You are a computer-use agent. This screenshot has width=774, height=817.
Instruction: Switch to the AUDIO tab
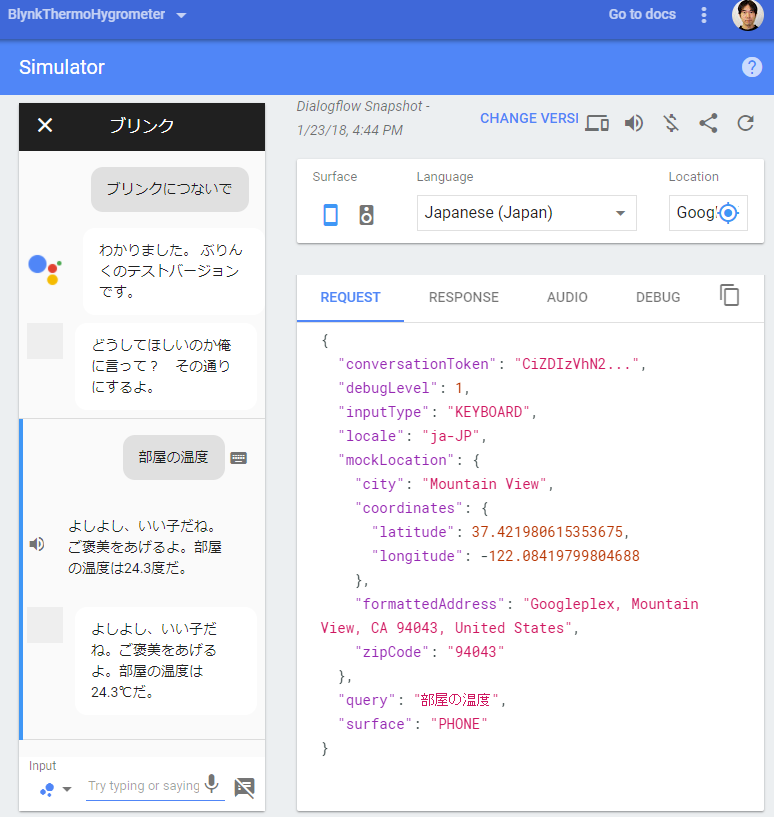point(567,298)
